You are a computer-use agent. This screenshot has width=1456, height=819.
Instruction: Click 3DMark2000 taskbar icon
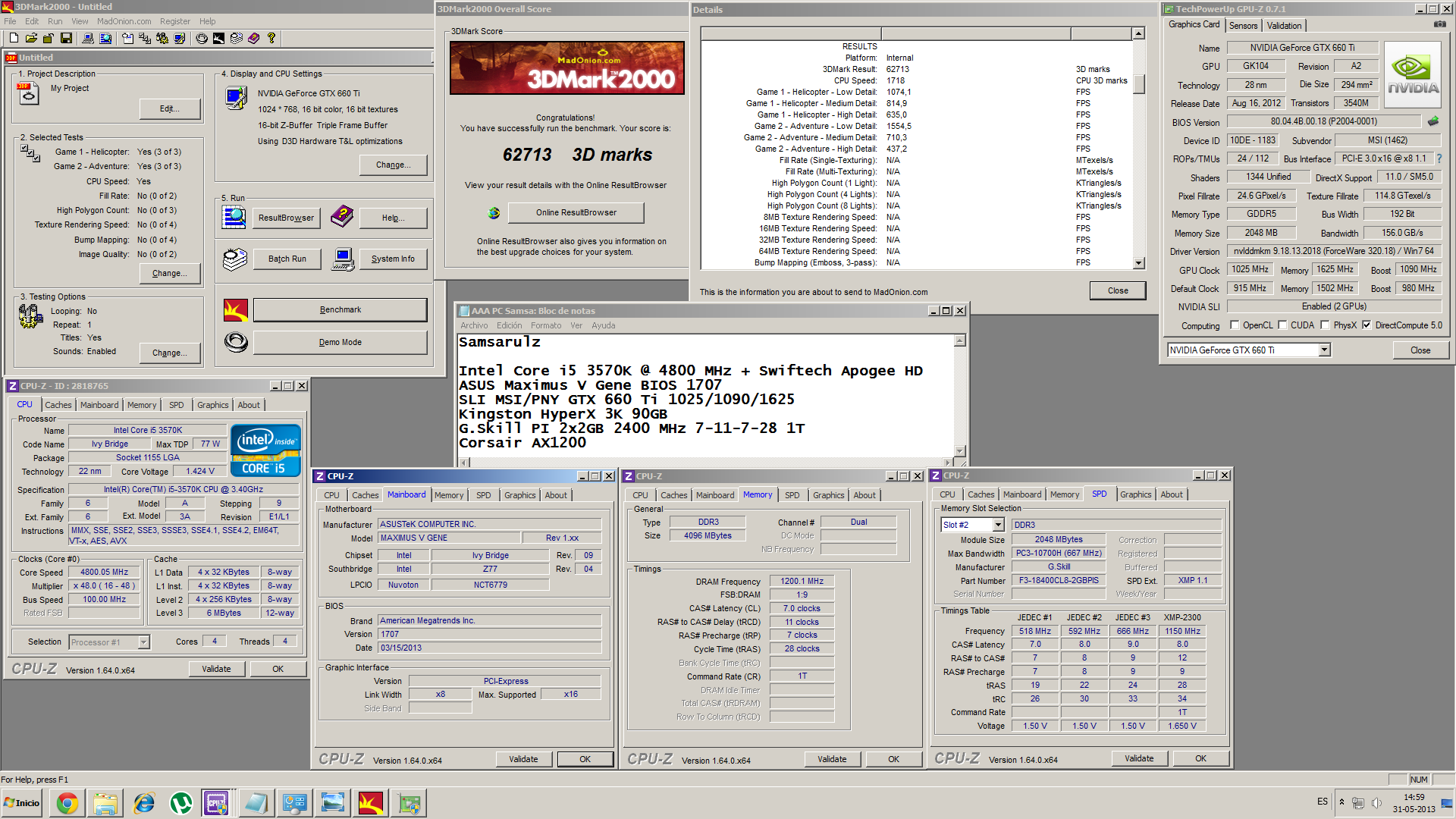click(x=371, y=803)
